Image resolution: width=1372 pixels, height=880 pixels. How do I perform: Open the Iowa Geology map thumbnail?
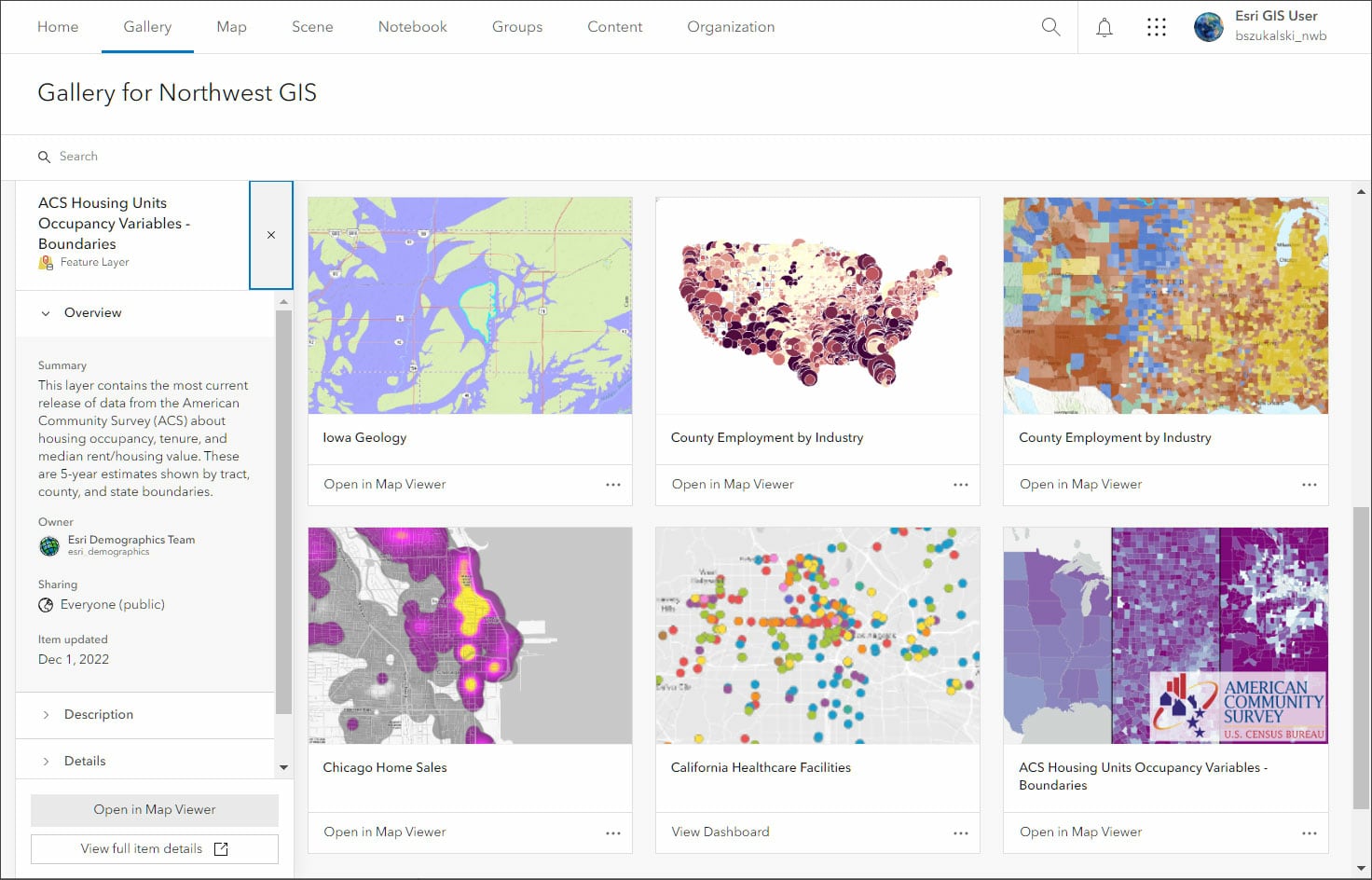coord(470,306)
